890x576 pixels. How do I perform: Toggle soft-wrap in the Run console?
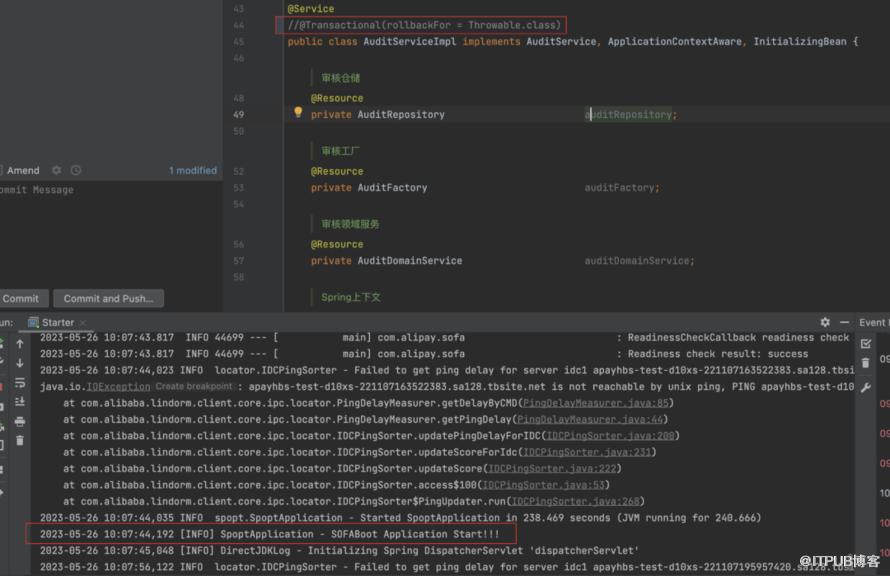19,384
